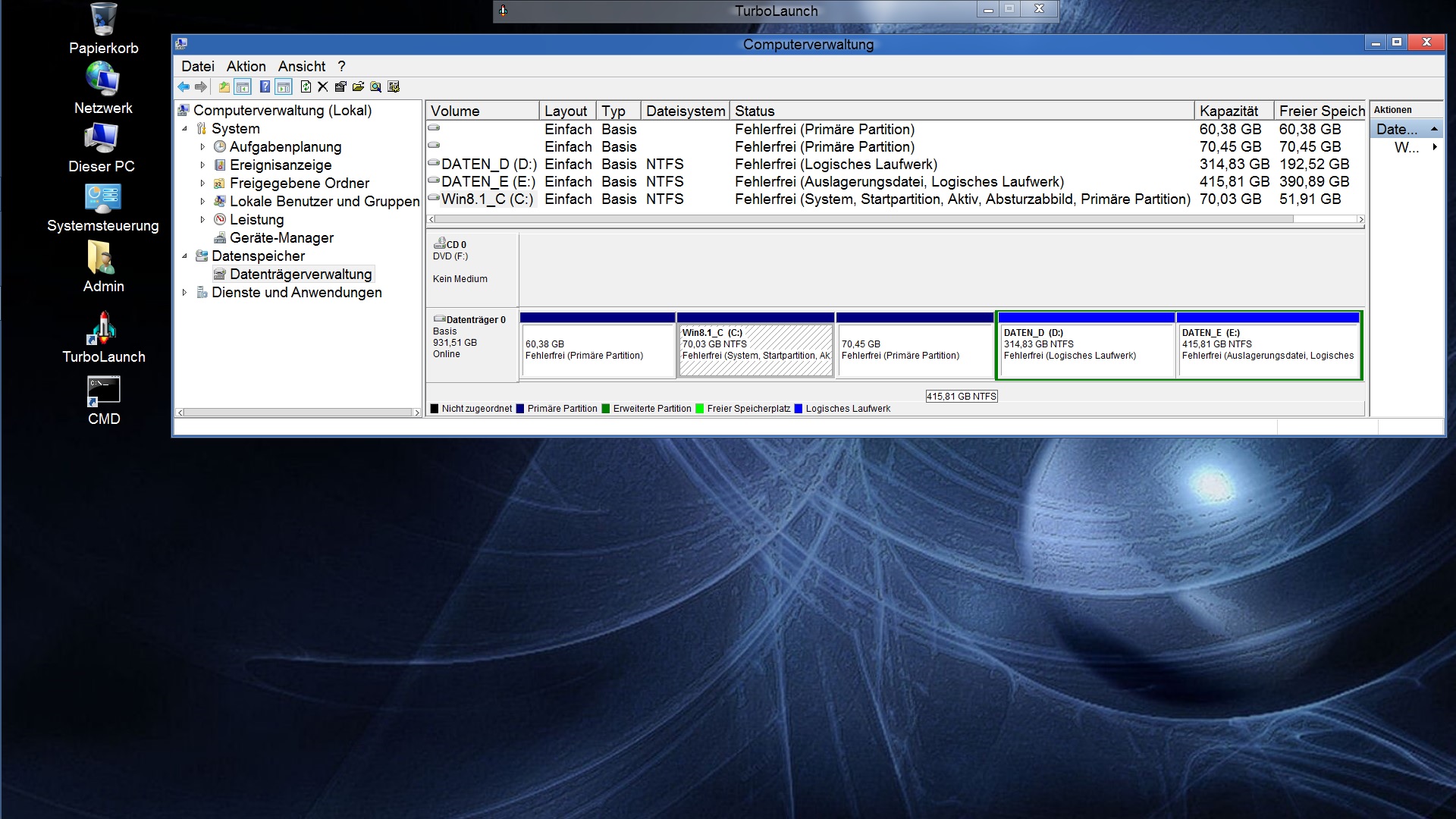Screen dimensions: 1456x819
Task: Expand Dienste und Anwendungen node
Action: 184,293
